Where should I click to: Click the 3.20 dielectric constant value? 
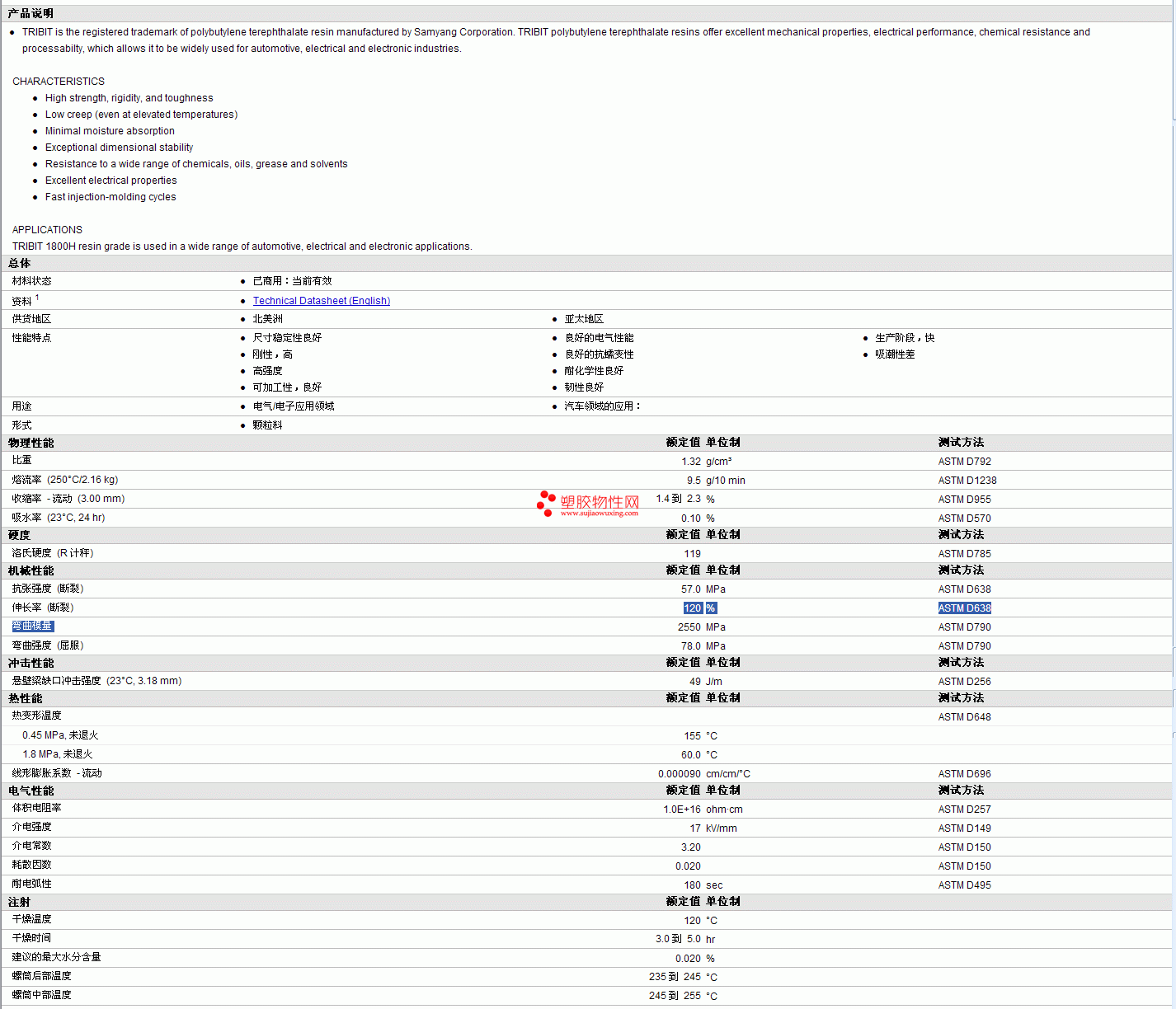(691, 847)
